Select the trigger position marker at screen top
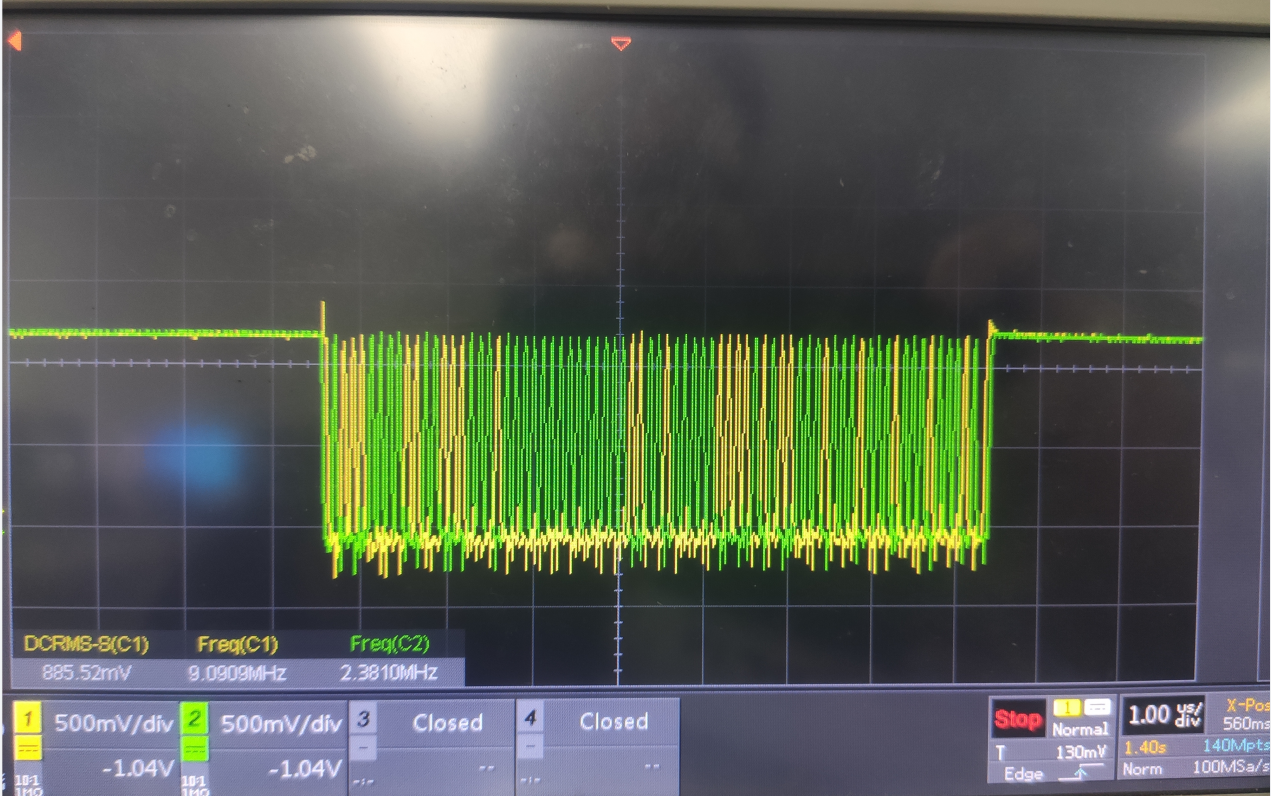The width and height of the screenshot is (1271, 796). coord(620,44)
